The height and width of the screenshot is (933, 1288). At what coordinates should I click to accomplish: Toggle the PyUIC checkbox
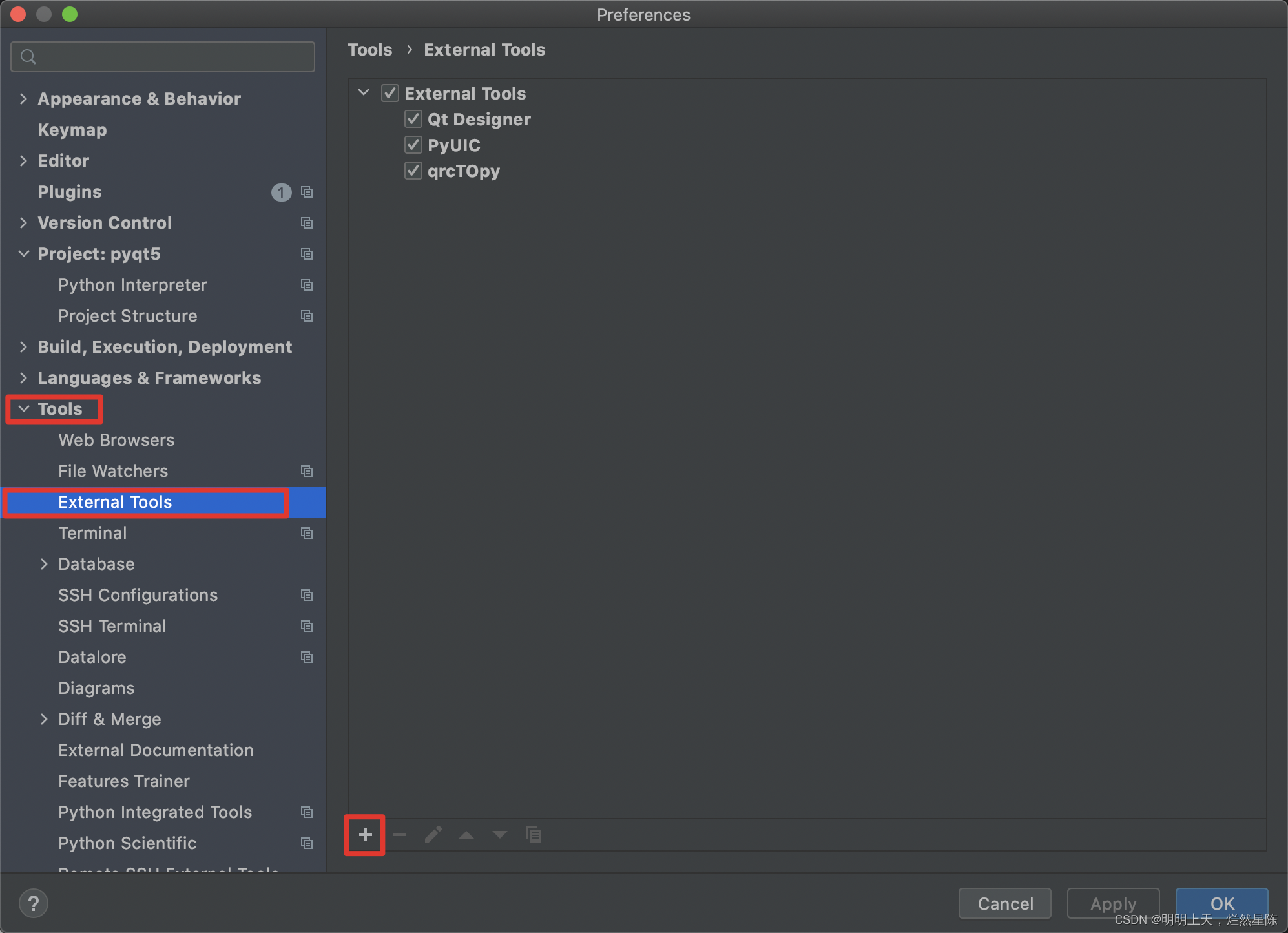point(413,145)
